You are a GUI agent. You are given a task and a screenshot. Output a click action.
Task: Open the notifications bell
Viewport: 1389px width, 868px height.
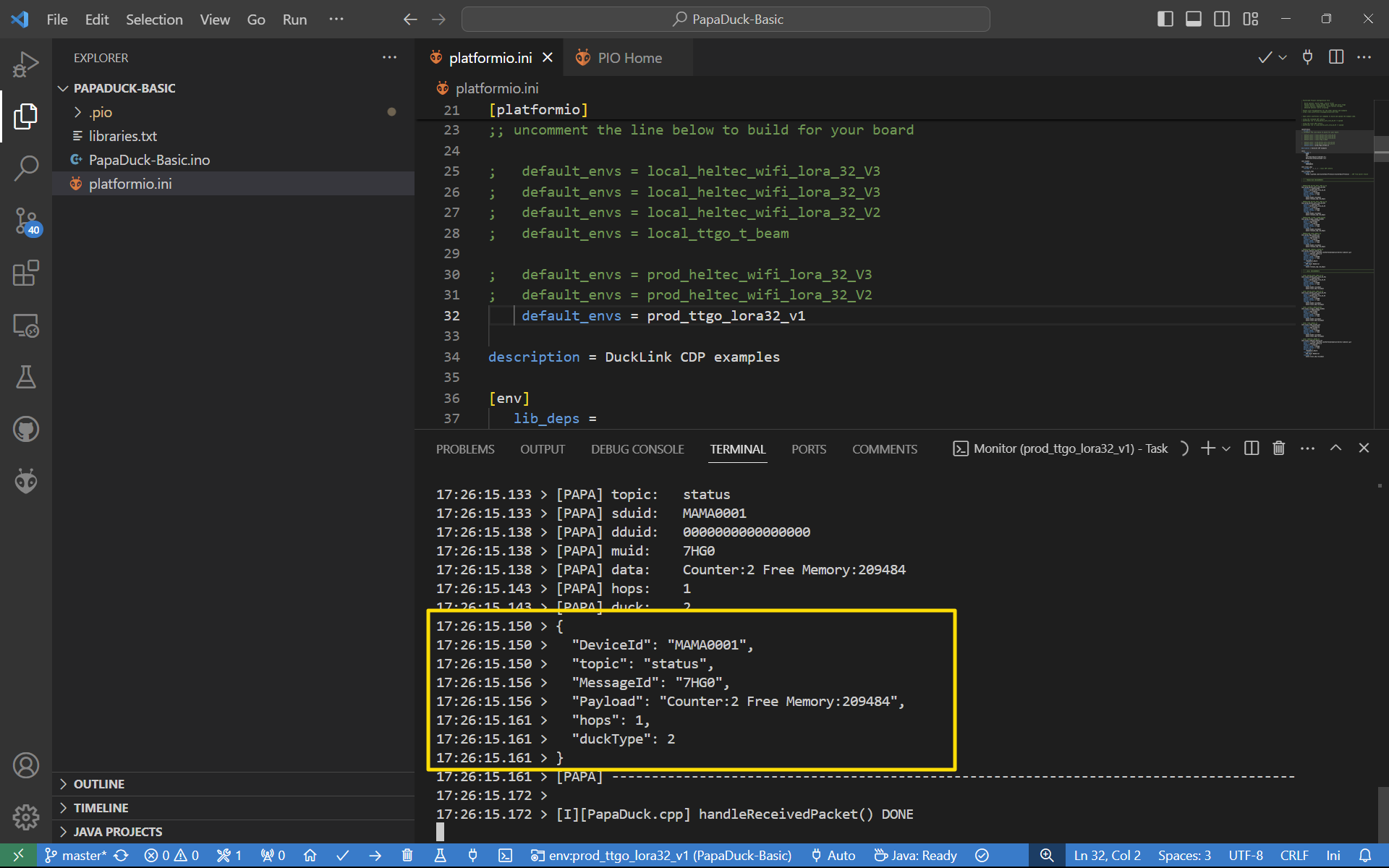pos(1365,856)
